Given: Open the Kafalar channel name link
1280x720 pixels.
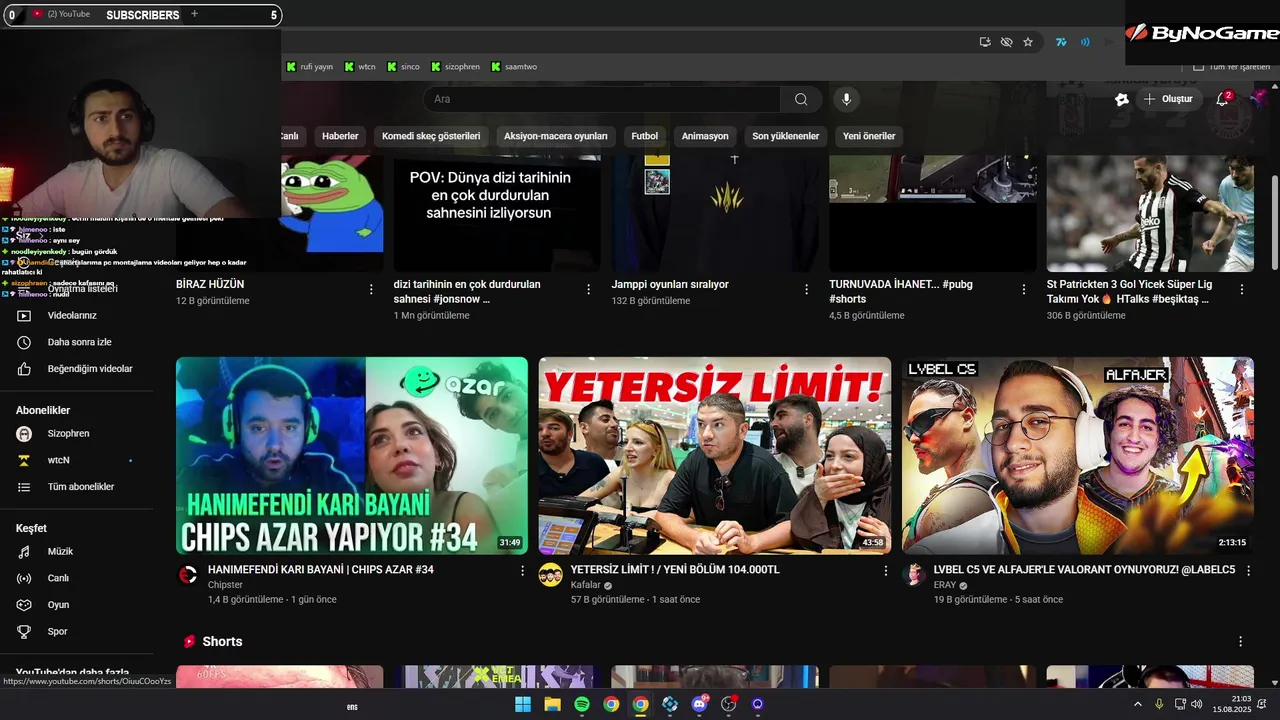Looking at the screenshot, I should [585, 585].
